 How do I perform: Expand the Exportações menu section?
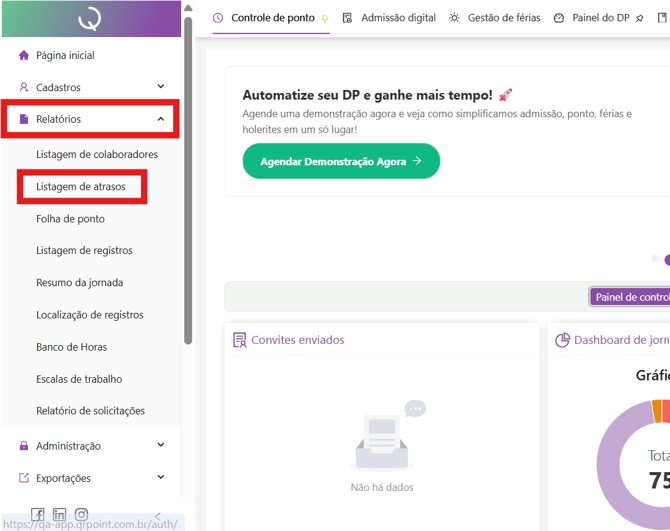click(x=160, y=478)
